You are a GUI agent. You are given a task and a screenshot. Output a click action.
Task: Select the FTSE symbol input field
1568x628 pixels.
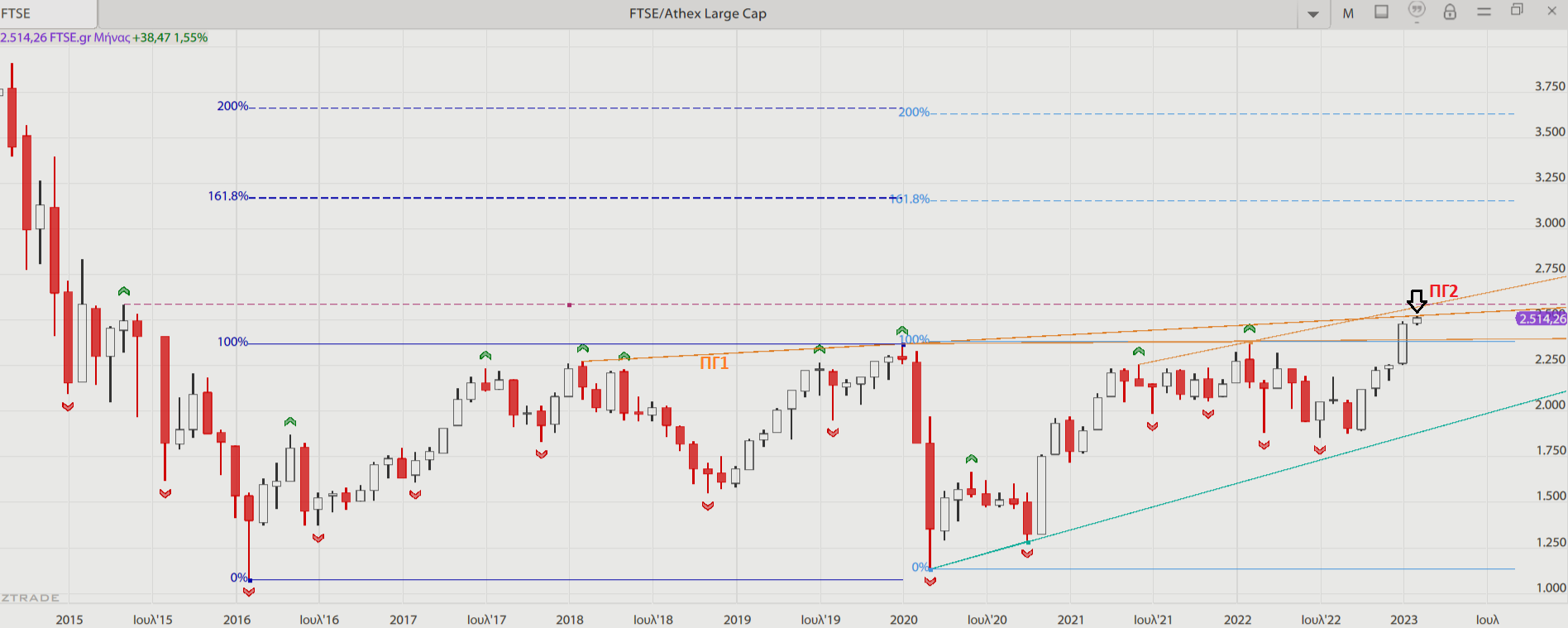[48, 13]
